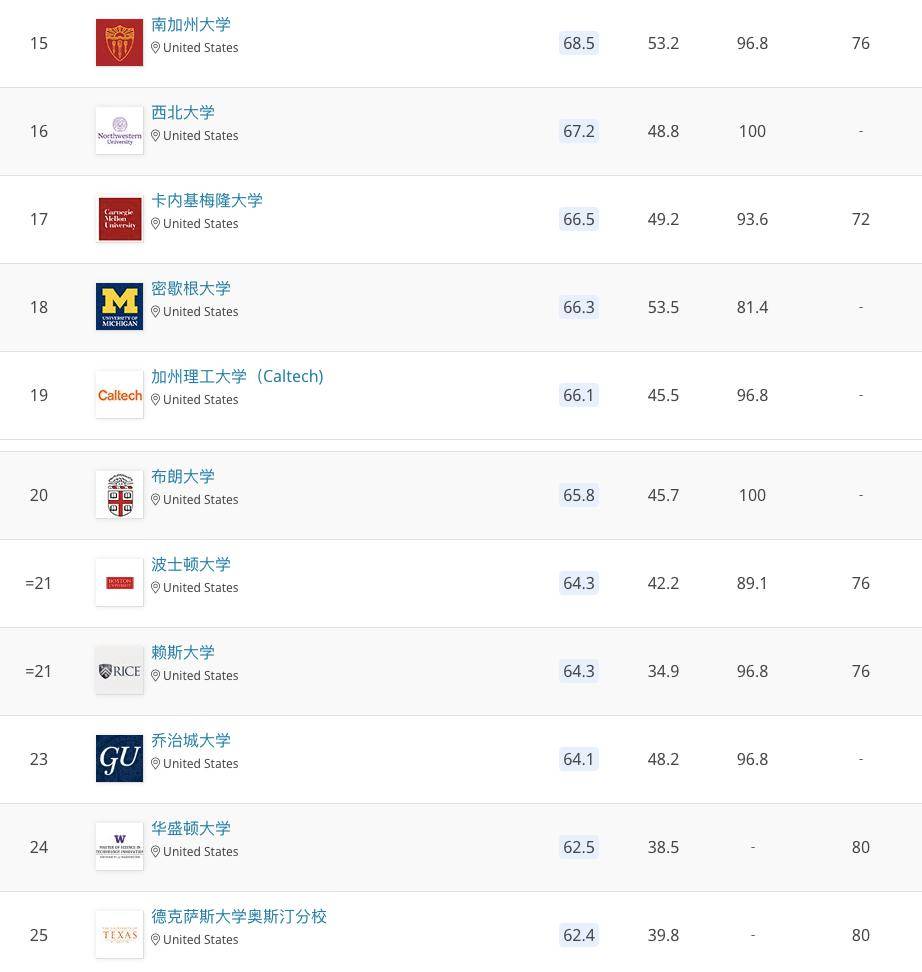
Task: Click the GU Georgetown logo
Action: pyautogui.click(x=119, y=758)
